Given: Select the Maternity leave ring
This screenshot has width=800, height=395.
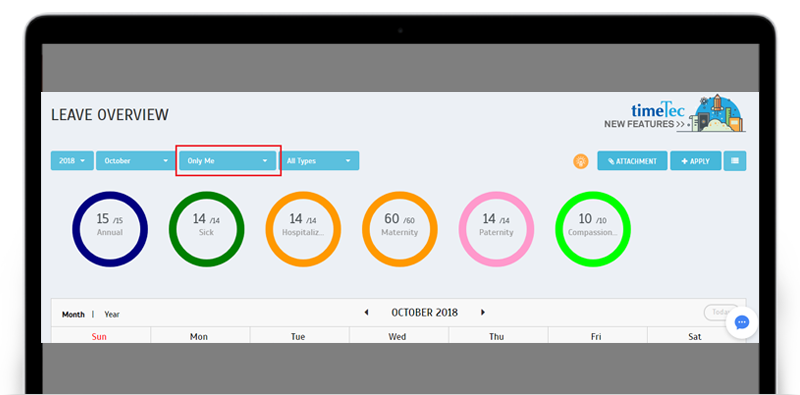Looking at the screenshot, I should click(x=399, y=229).
